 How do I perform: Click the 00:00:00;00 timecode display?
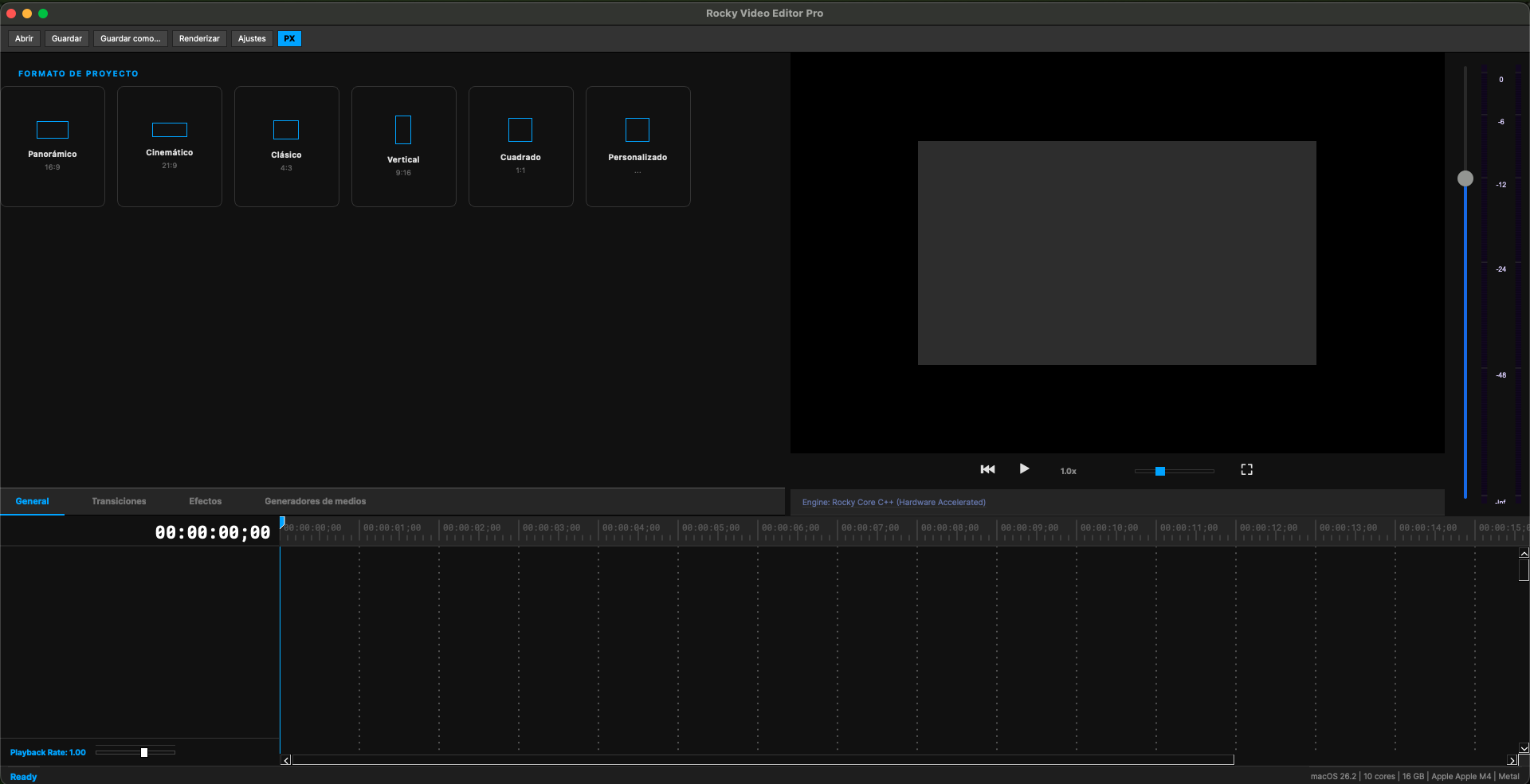[213, 532]
